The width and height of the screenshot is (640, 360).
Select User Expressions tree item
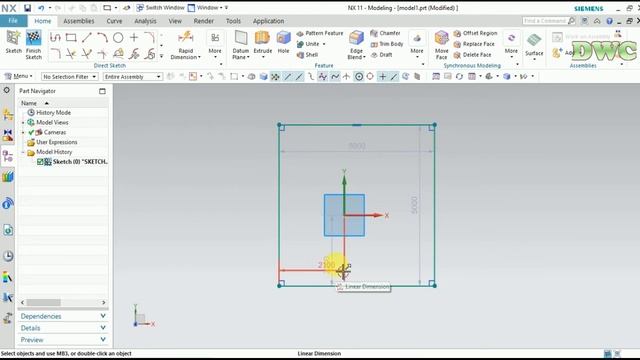click(57, 142)
